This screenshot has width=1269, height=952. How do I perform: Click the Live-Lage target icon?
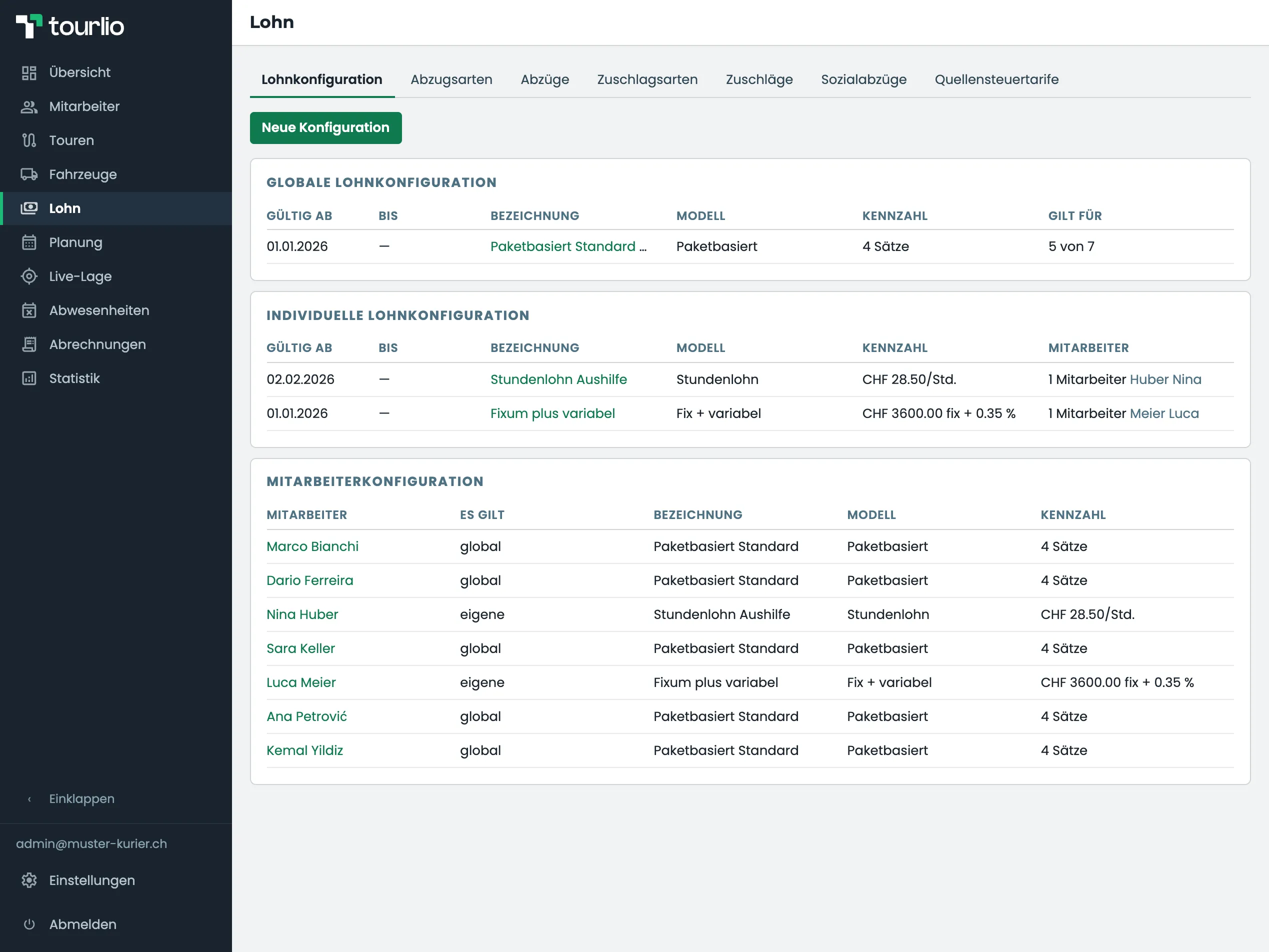[x=29, y=276]
